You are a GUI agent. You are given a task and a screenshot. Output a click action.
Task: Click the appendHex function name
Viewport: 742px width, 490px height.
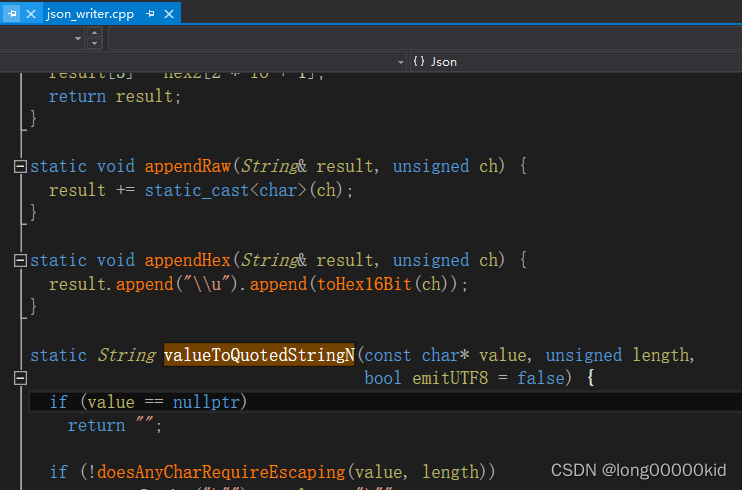(187, 260)
